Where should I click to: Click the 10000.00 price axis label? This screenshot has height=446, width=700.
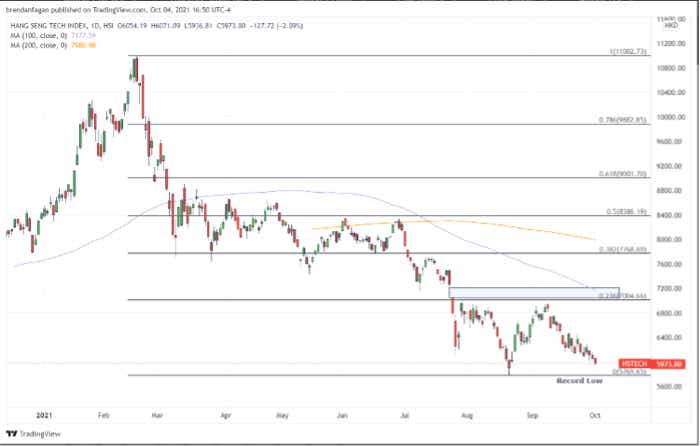click(671, 117)
